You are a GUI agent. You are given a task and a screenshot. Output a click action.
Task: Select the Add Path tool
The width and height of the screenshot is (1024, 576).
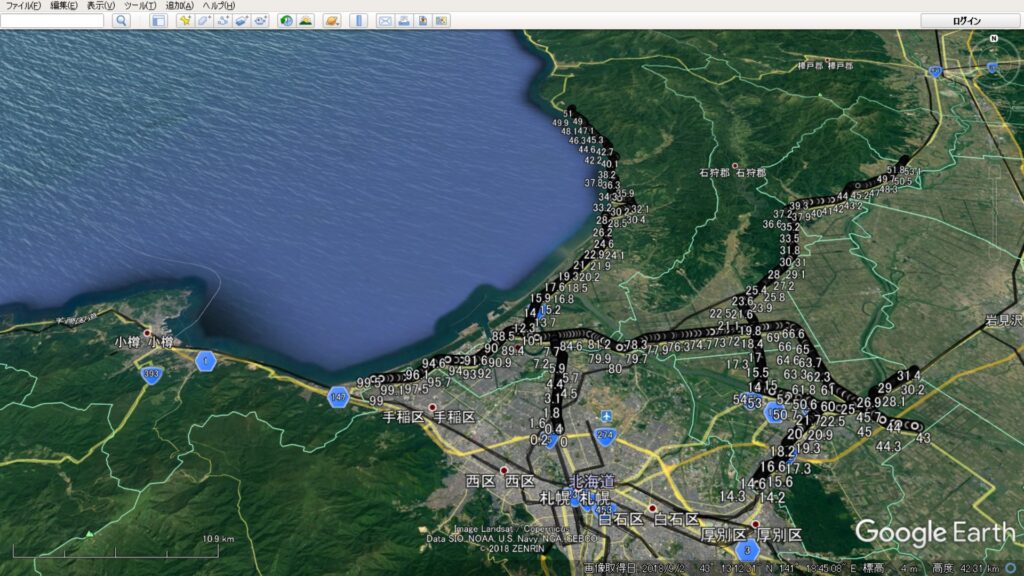tap(222, 21)
